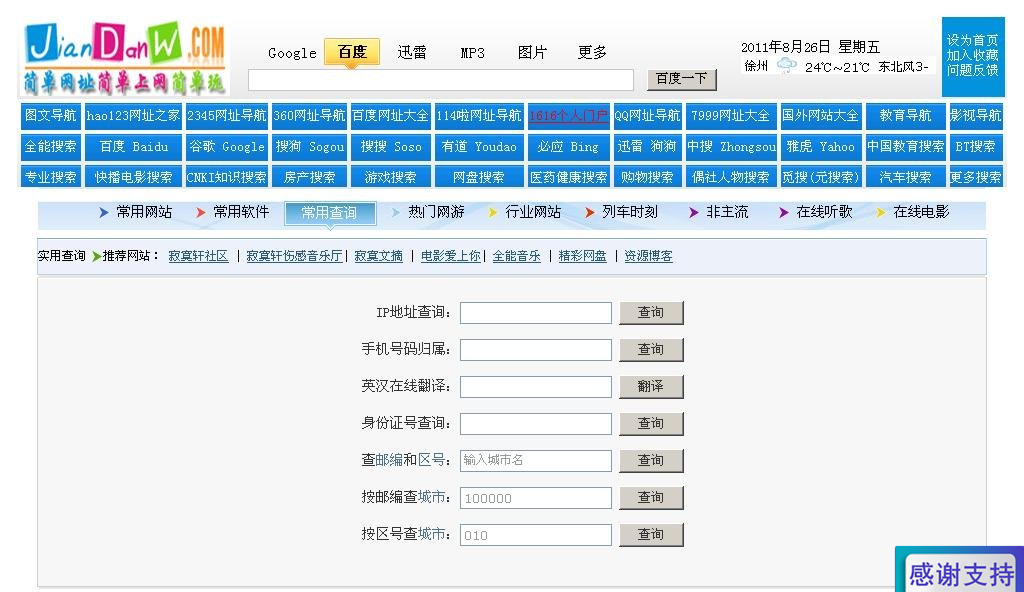Click 加入收藏 to bookmark the site

[x=972, y=55]
